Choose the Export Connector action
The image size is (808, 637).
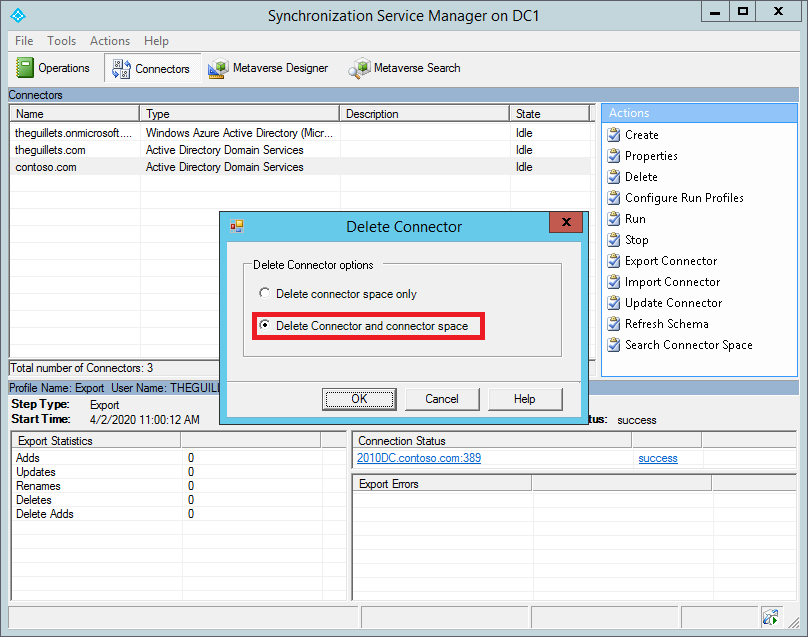[669, 260]
